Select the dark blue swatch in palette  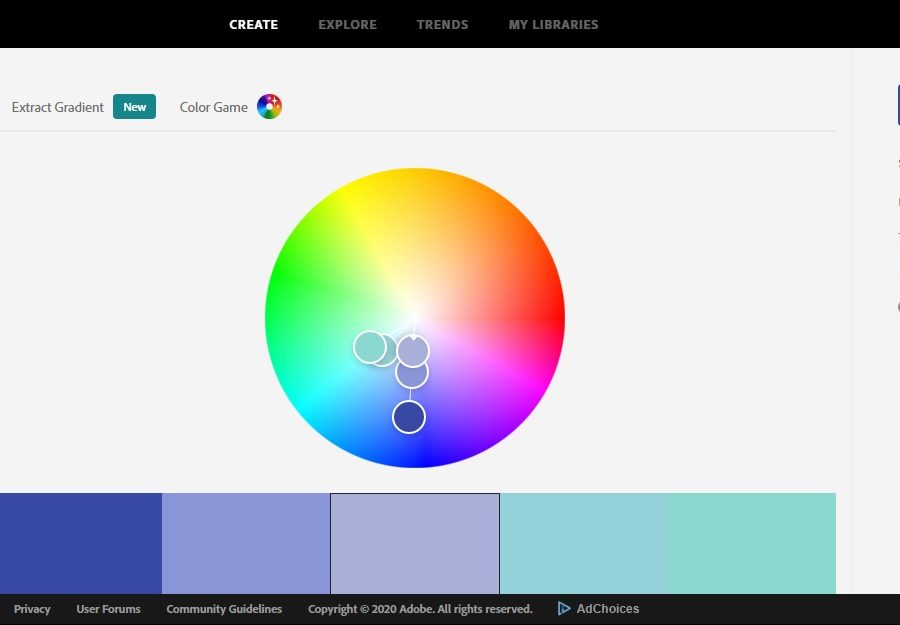80,543
